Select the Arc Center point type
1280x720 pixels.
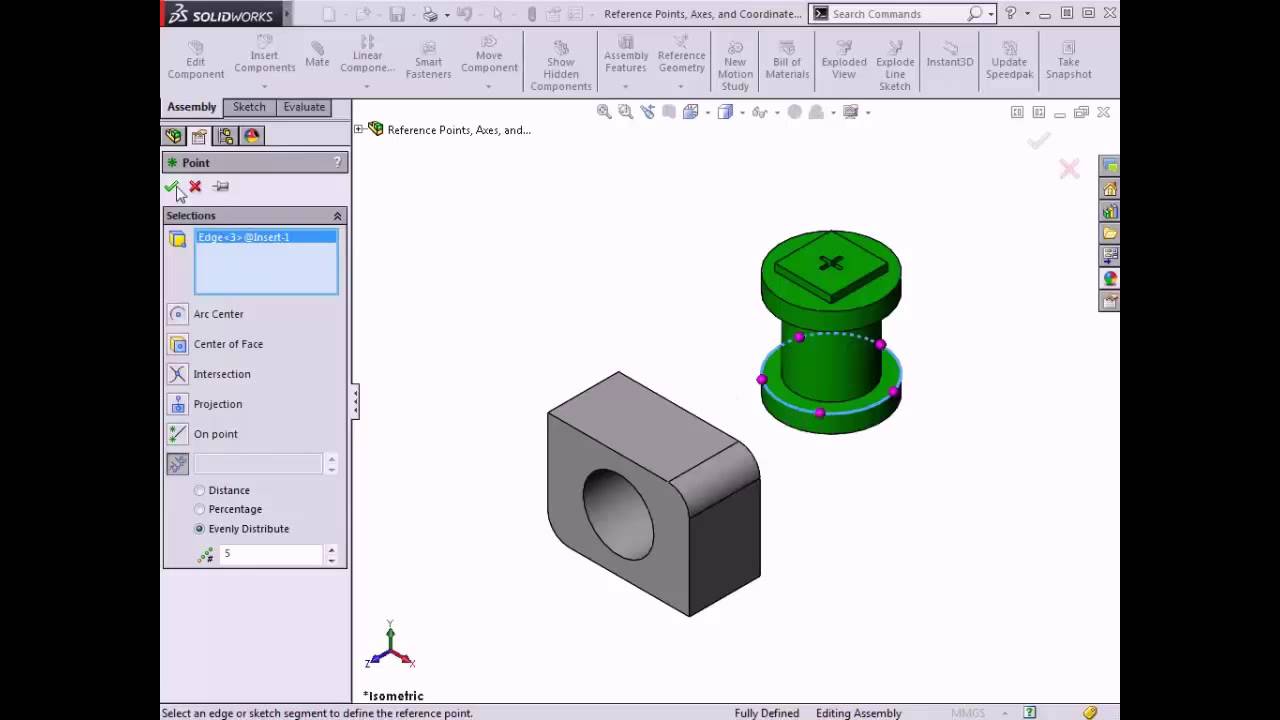[x=177, y=314]
